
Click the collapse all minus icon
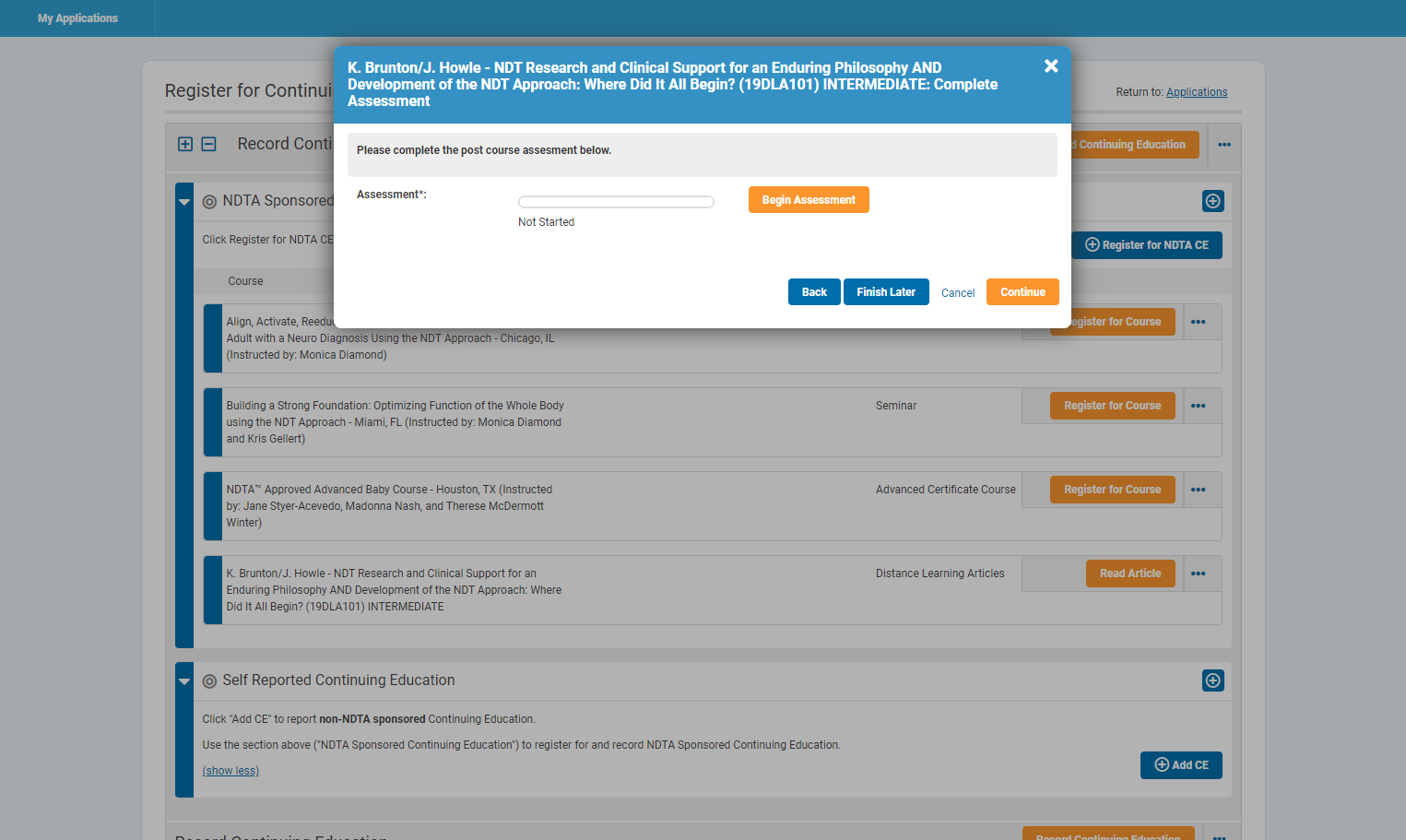coord(209,144)
